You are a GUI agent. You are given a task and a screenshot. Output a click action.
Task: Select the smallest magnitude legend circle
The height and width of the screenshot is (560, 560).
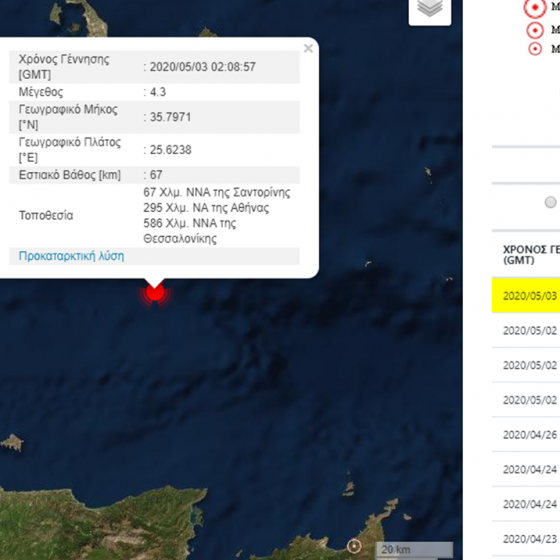pyautogui.click(x=535, y=49)
